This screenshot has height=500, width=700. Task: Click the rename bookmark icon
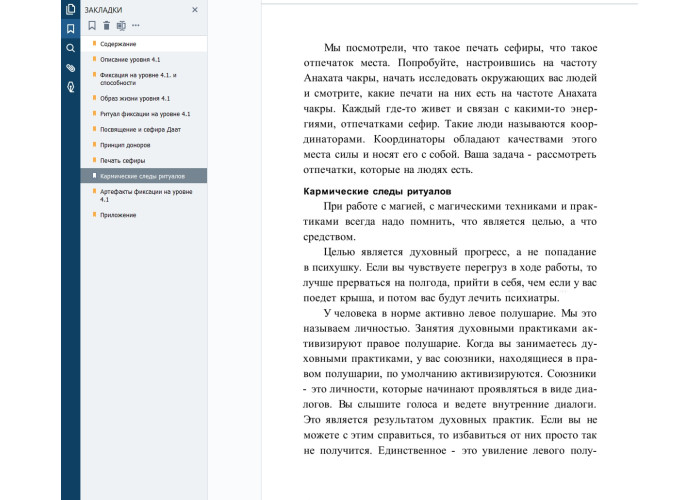tap(120, 25)
